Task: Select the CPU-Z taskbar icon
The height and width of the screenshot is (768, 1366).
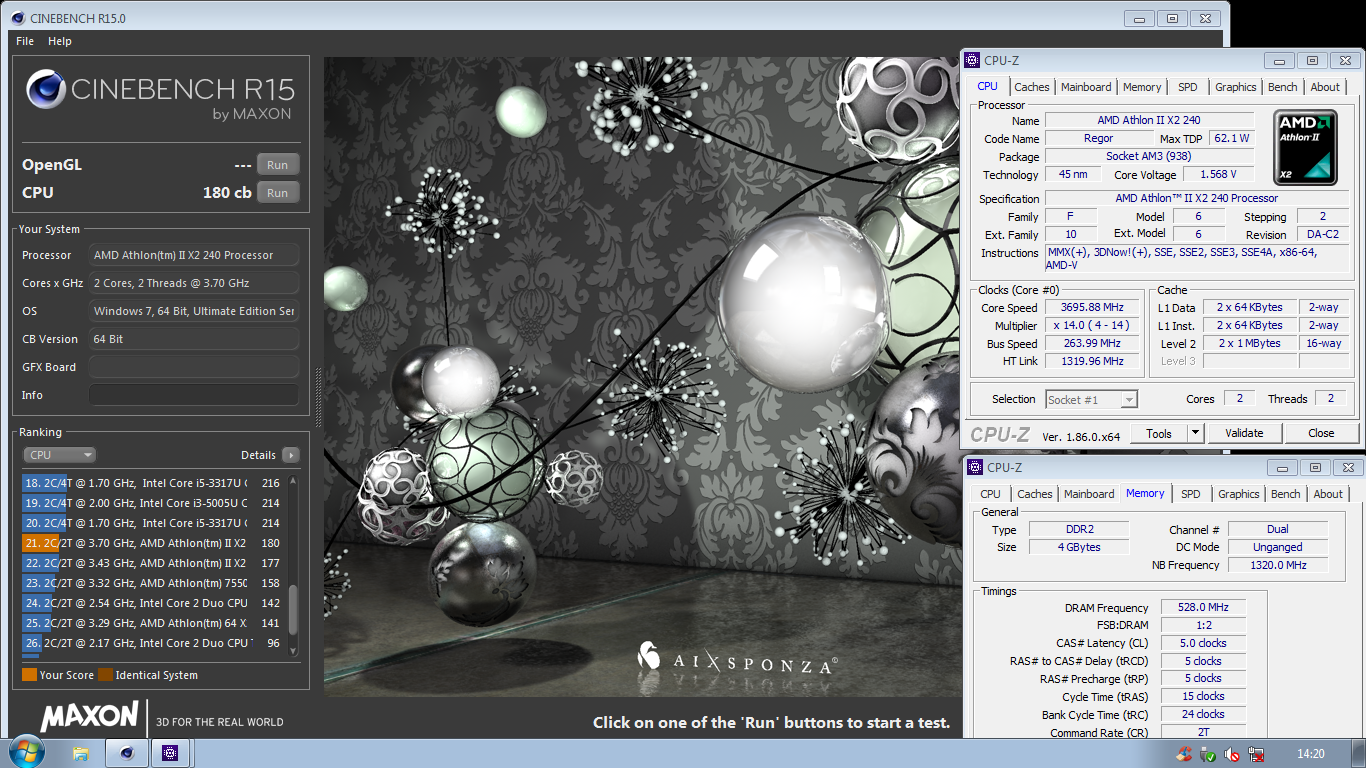Action: click(x=170, y=753)
